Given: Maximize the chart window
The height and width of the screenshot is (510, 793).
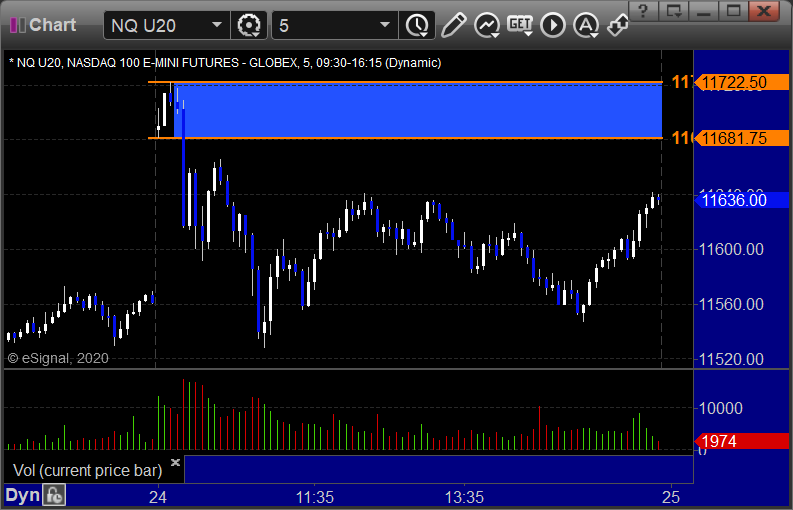Looking at the screenshot, I should point(733,10).
